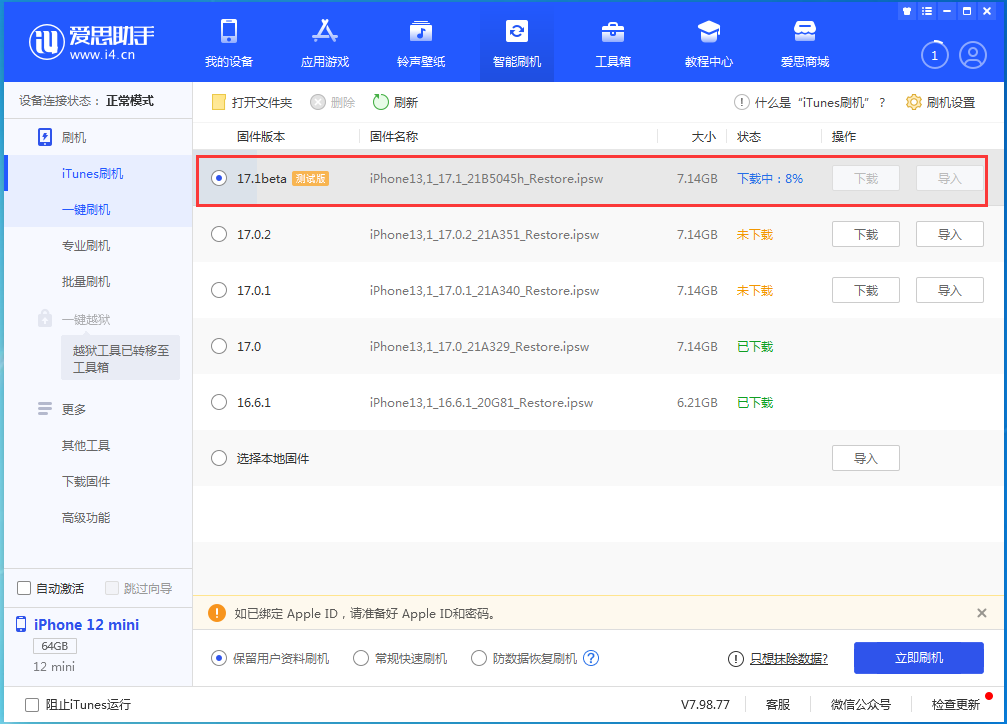Click the 64GB storage label
The height and width of the screenshot is (724, 1007).
coord(55,646)
